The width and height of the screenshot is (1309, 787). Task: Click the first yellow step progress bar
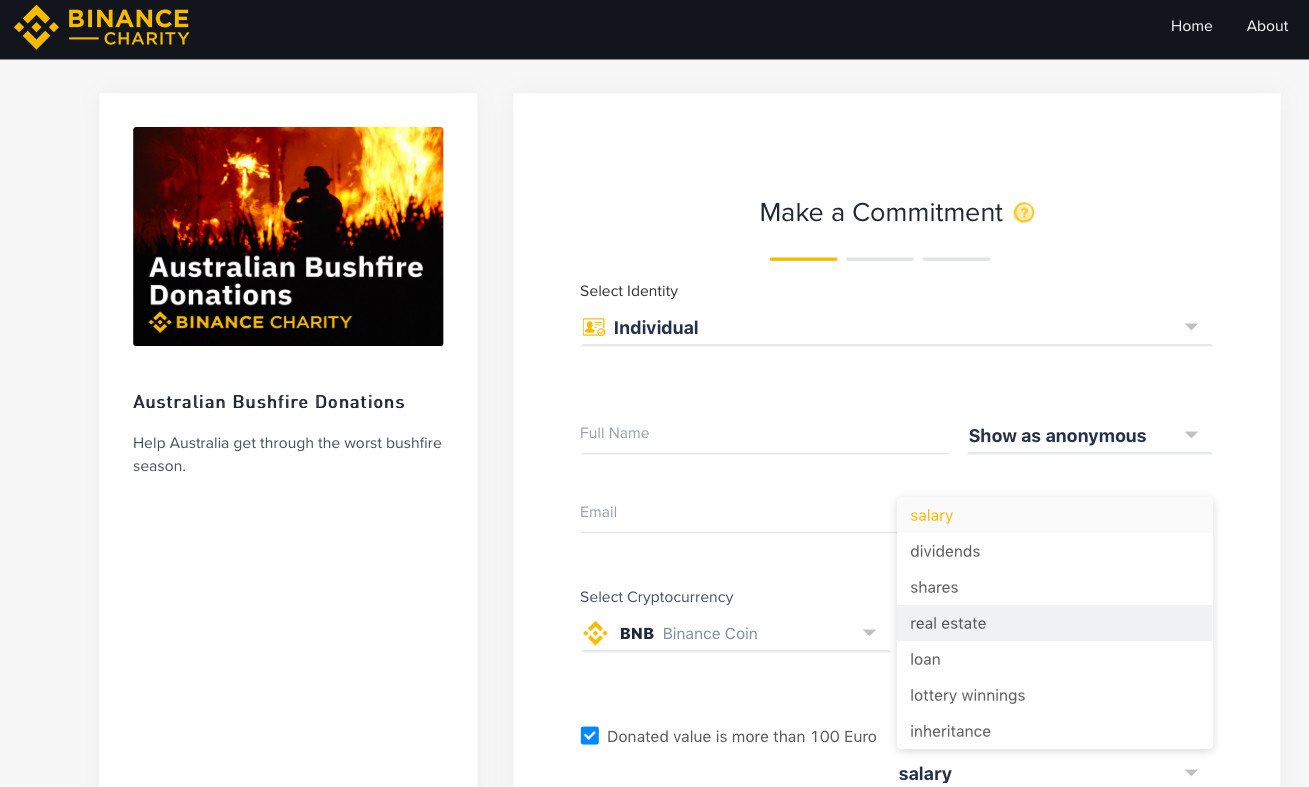(803, 259)
